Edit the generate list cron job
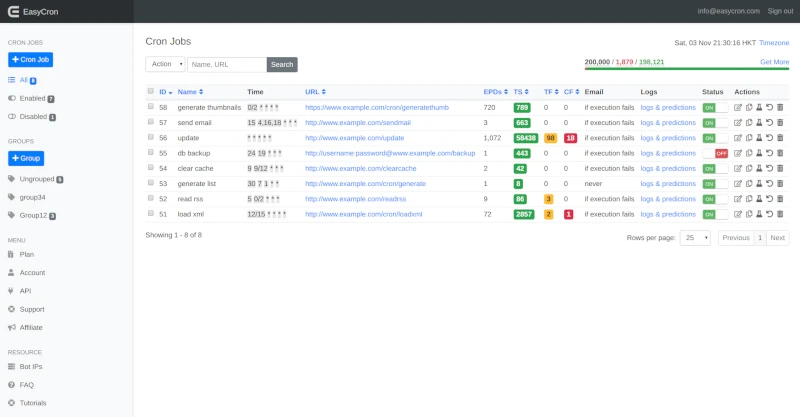 coord(738,184)
